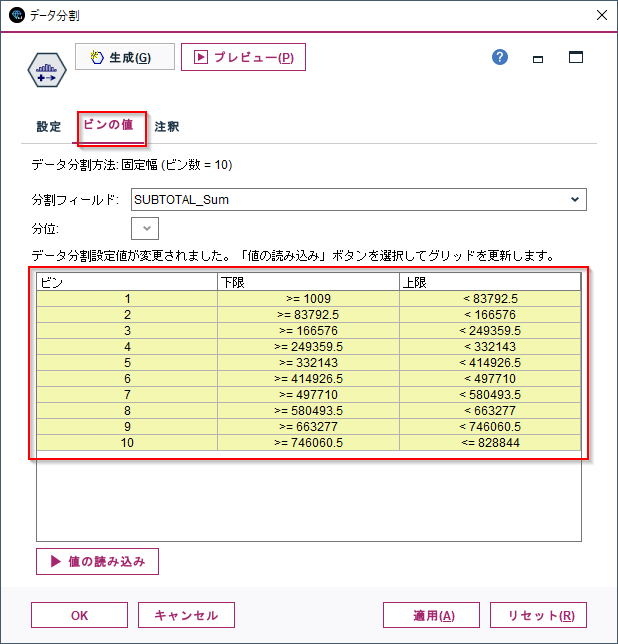Viewport: 618px width, 644px height.
Task: Select upper limit cell '< 414926.5'
Action: 490,363
